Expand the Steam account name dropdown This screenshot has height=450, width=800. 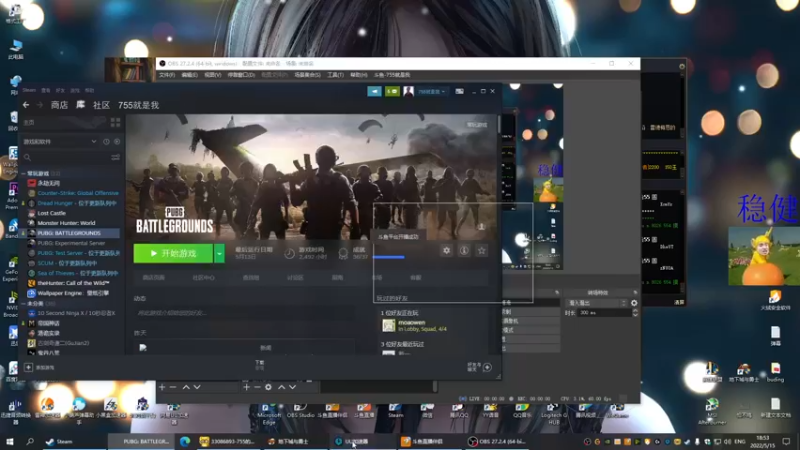[432, 91]
